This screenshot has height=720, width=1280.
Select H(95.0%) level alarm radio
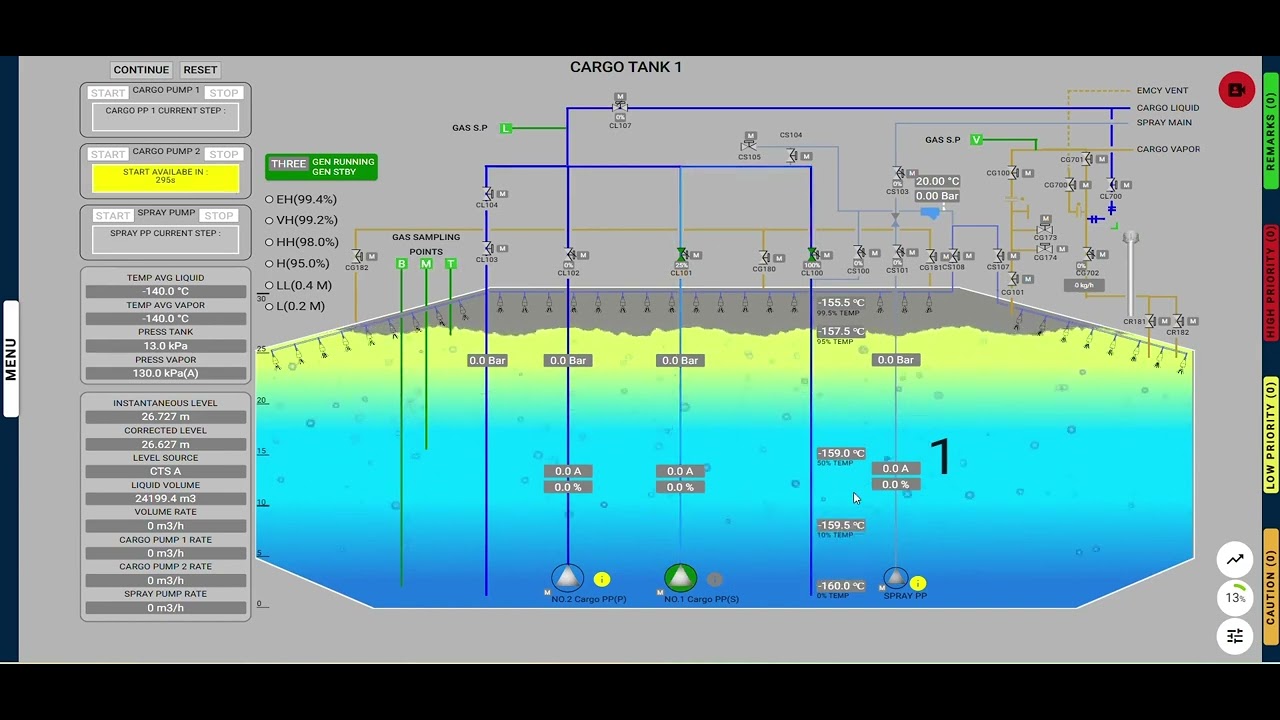pos(269,263)
